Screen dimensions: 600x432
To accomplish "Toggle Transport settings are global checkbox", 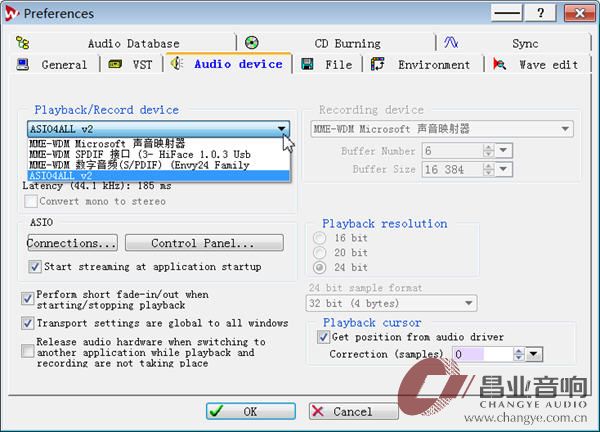I will [x=28, y=323].
